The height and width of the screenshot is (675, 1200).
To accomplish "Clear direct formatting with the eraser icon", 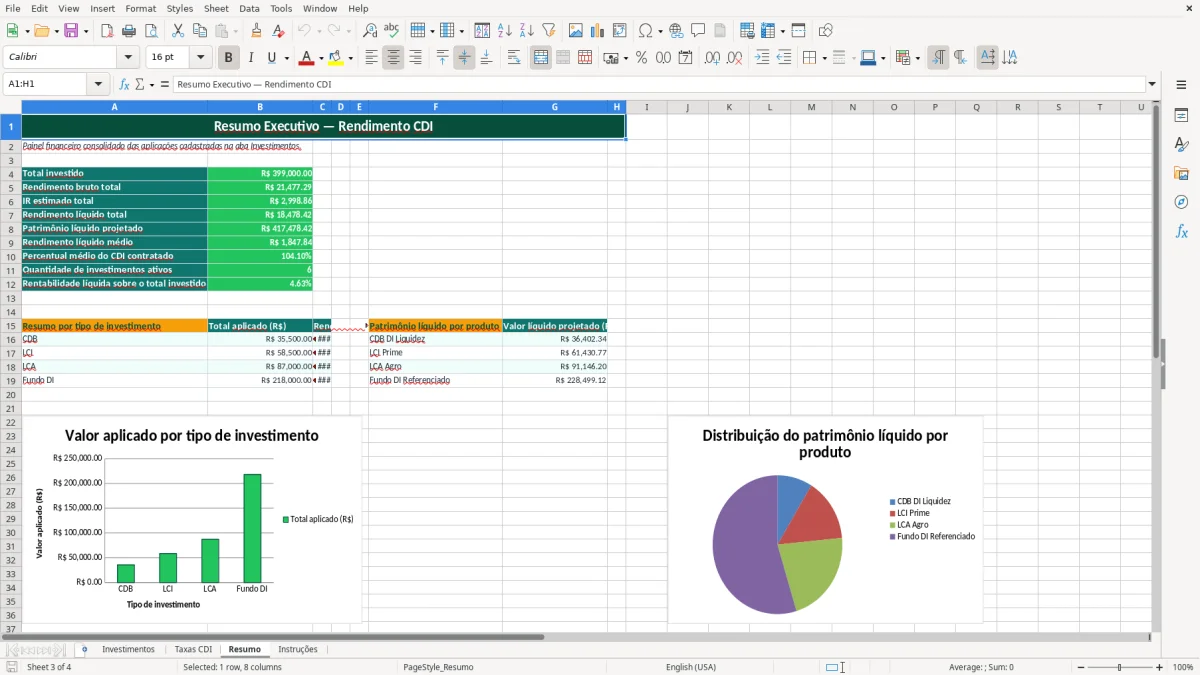I will click(278, 31).
